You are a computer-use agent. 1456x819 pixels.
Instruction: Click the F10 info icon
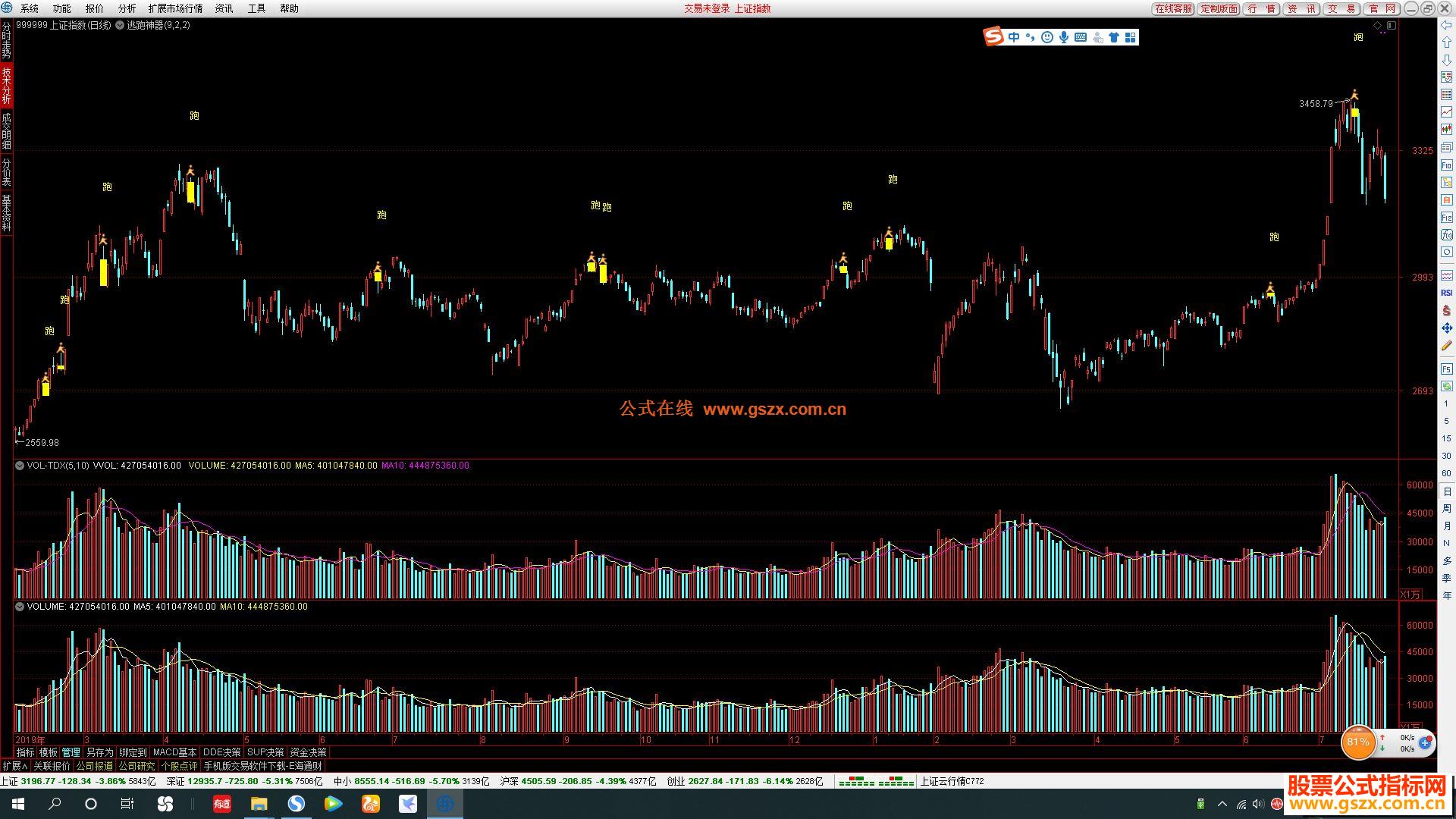coord(1446,165)
